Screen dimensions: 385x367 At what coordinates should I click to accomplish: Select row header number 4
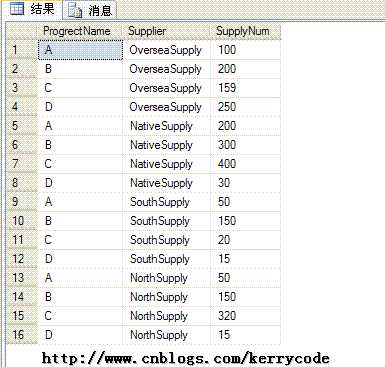pos(22,107)
